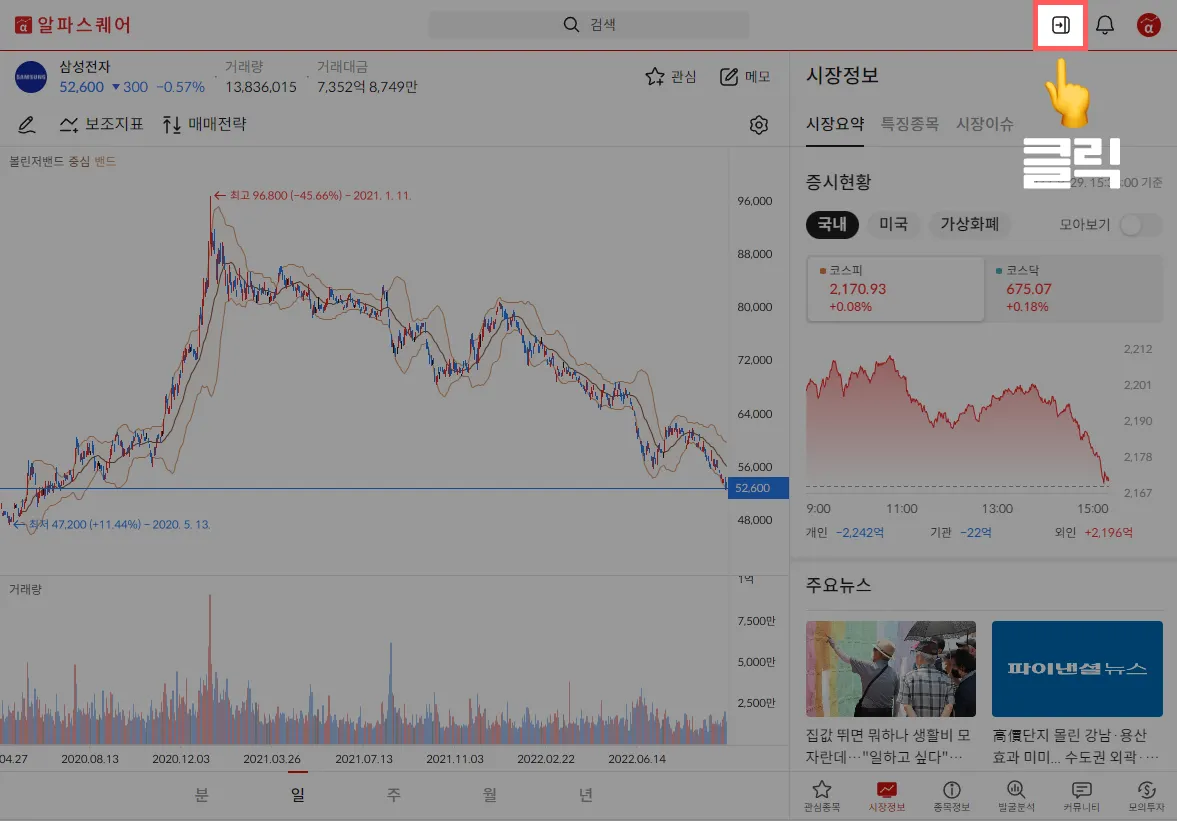Image resolution: width=1177 pixels, height=821 pixels.
Task: Add 삼성전자 to 관심 favorites
Action: (671, 77)
